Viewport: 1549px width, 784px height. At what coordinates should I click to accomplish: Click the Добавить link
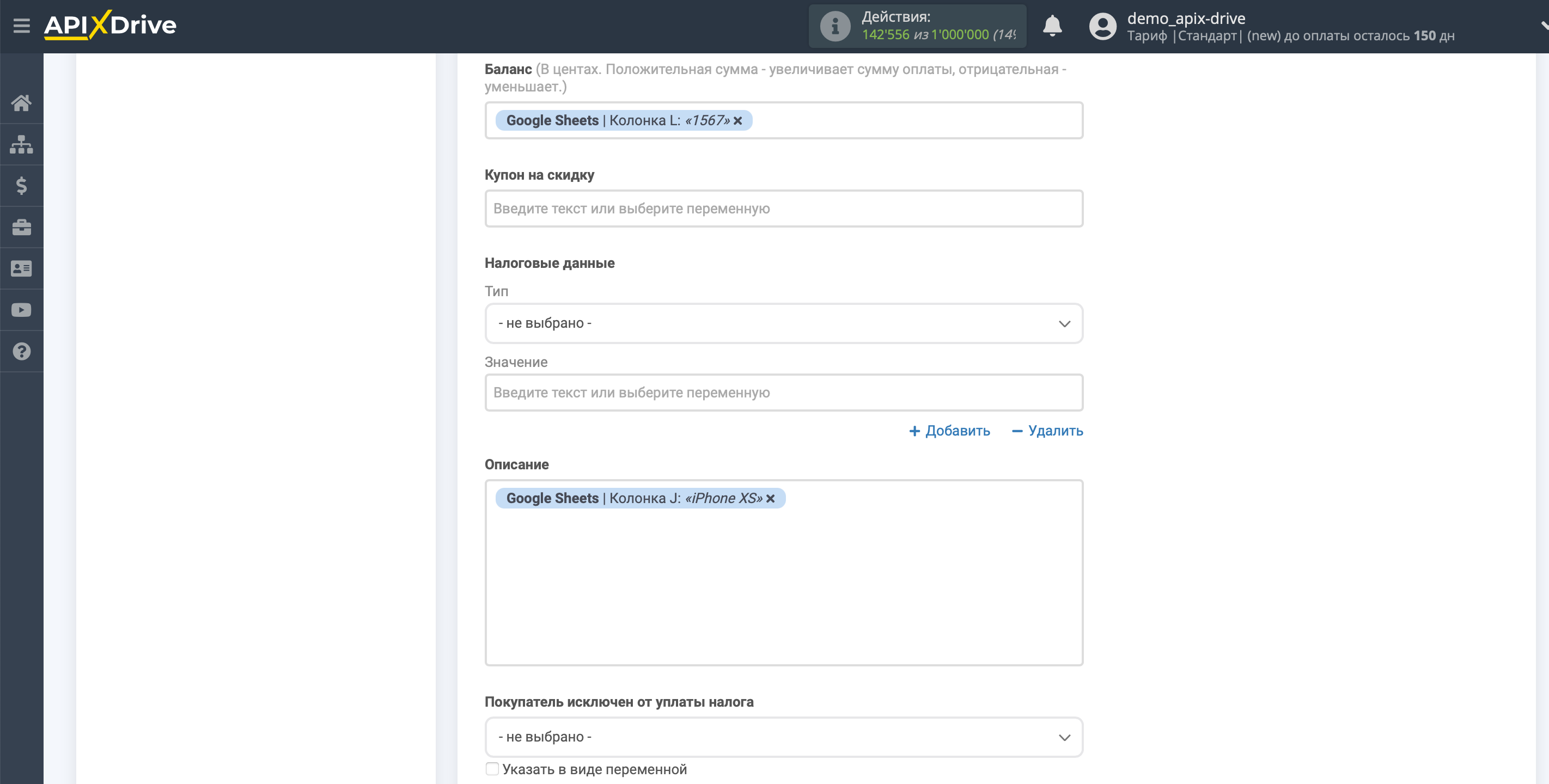pyautogui.click(x=949, y=431)
